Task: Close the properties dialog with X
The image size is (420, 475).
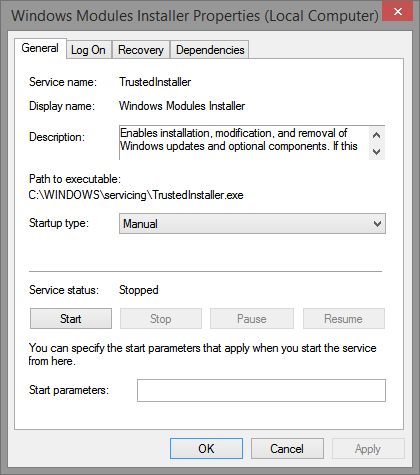Action: coord(397,12)
